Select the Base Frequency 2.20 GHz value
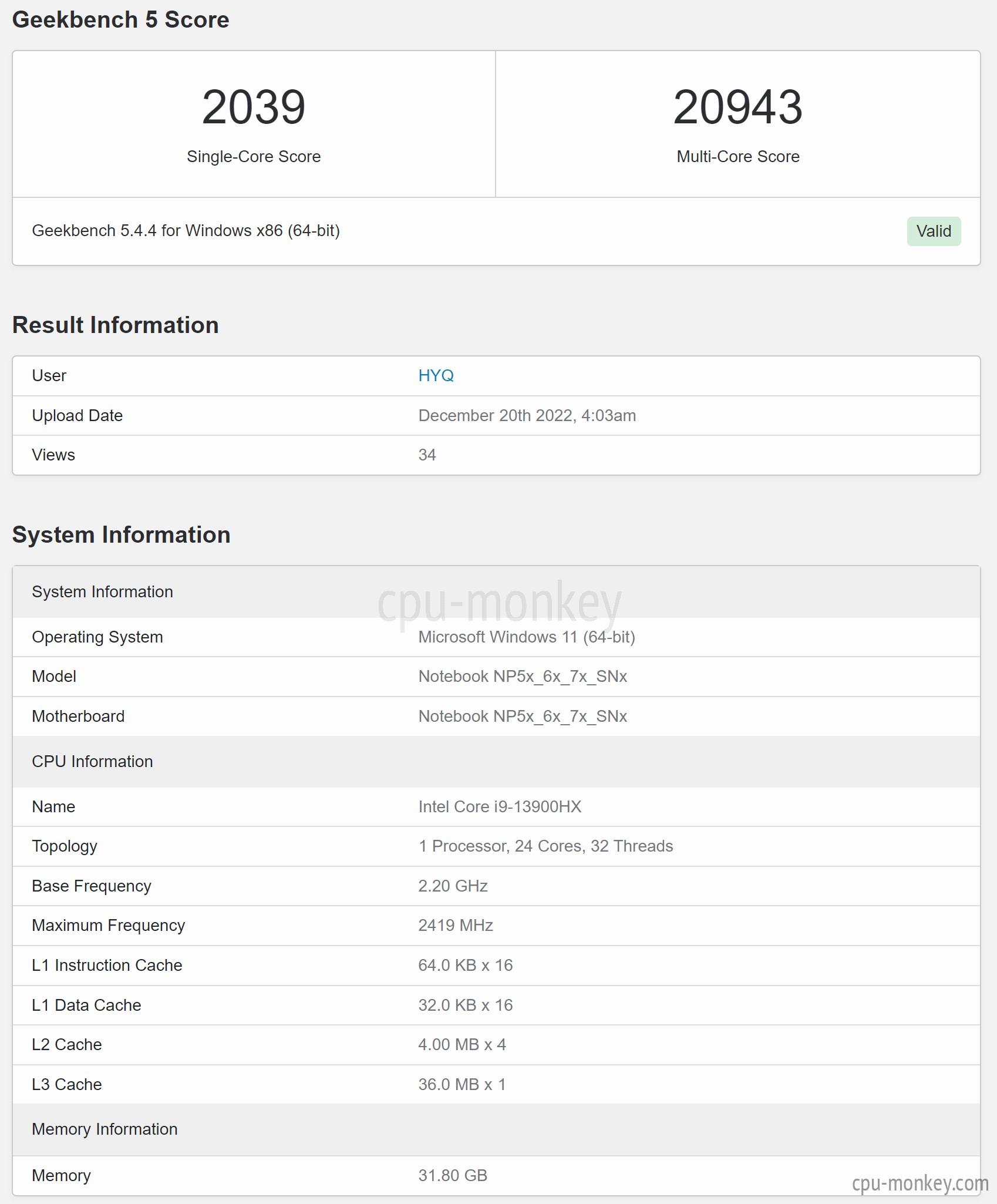Screen dimensions: 997x1204 (x=453, y=886)
